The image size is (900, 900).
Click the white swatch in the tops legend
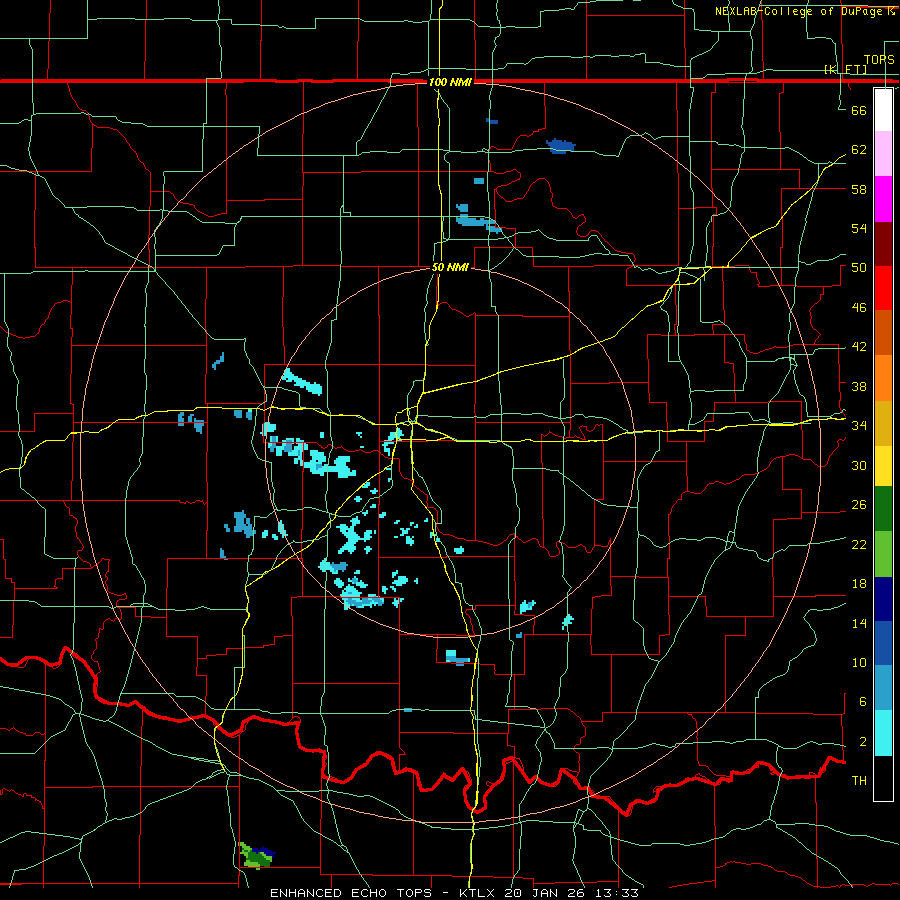tap(883, 110)
